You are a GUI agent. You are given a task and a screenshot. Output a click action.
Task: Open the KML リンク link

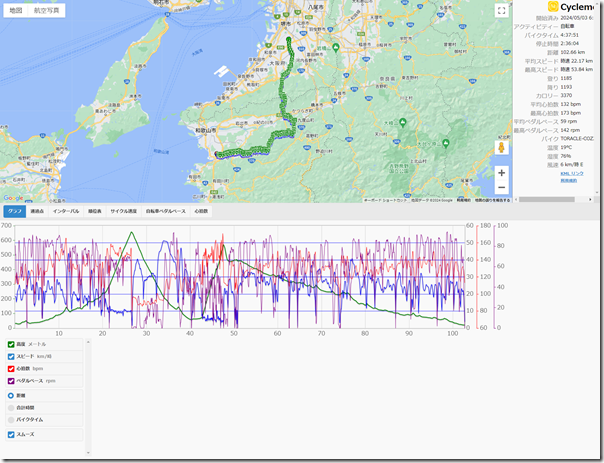[x=572, y=174]
